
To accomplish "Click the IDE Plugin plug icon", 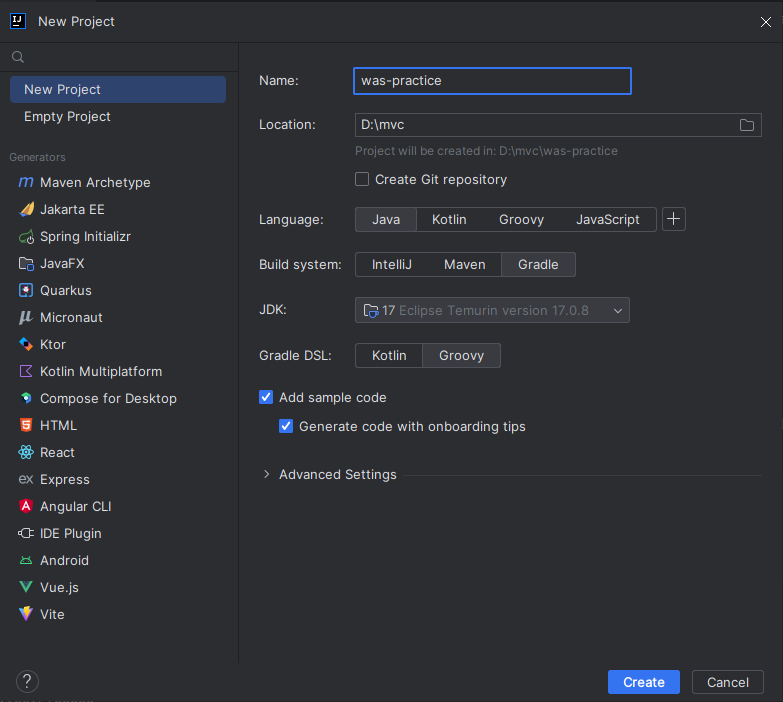I will [26, 533].
